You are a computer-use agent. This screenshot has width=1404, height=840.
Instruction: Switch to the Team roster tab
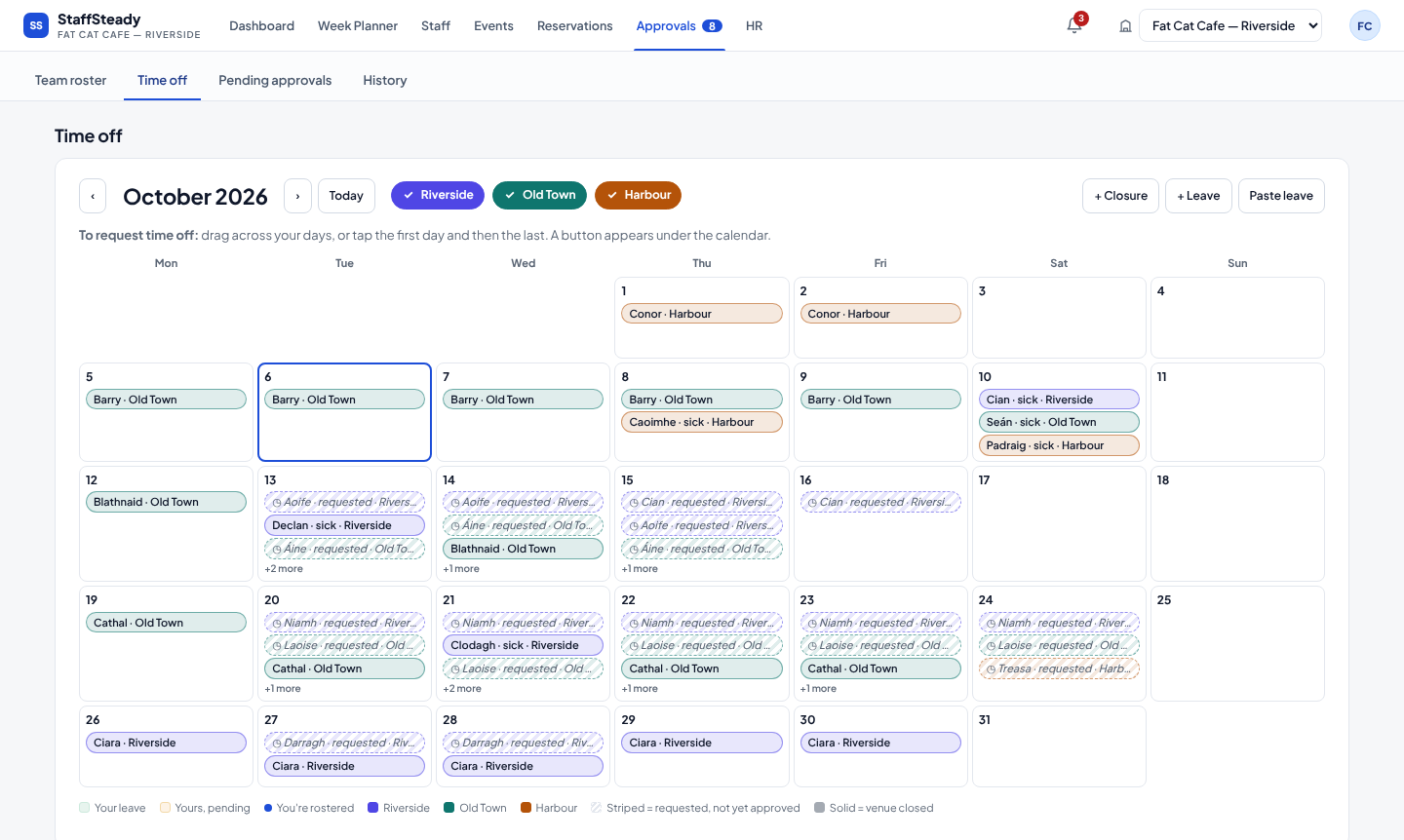70,80
